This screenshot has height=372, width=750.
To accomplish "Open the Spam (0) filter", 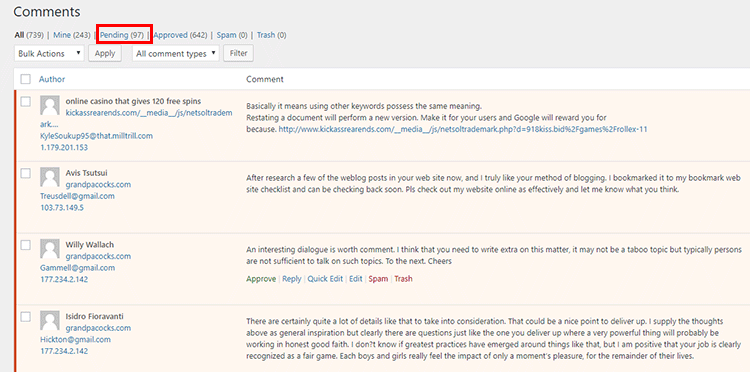I will pyautogui.click(x=232, y=35).
